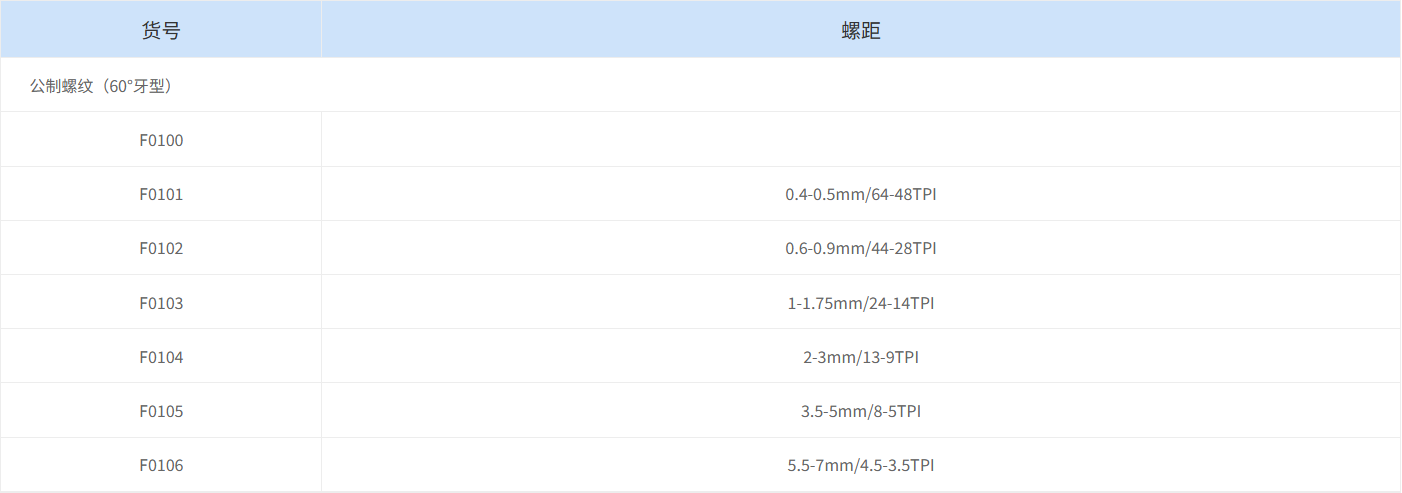
Task: Click the 2-3mm/13-9TPI pitch cell
Action: [860, 357]
